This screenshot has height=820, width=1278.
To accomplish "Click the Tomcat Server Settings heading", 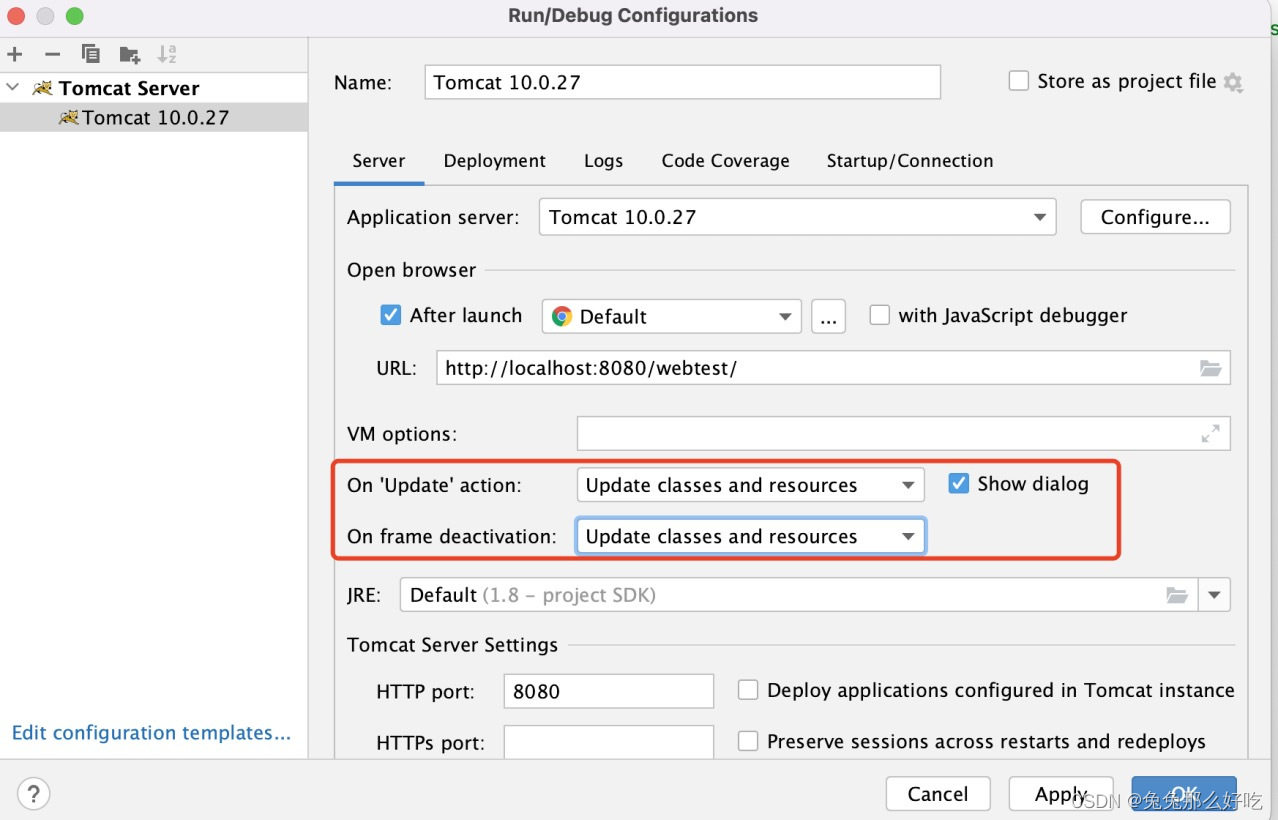I will click(x=452, y=645).
